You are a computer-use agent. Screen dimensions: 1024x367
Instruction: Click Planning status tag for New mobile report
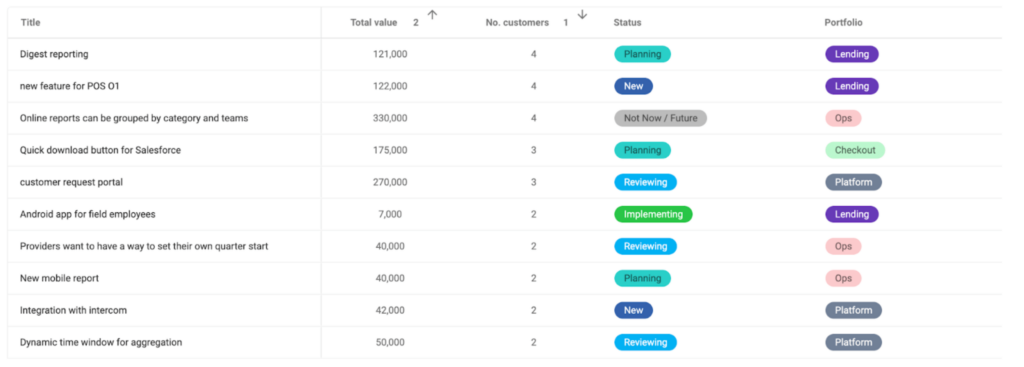point(643,278)
